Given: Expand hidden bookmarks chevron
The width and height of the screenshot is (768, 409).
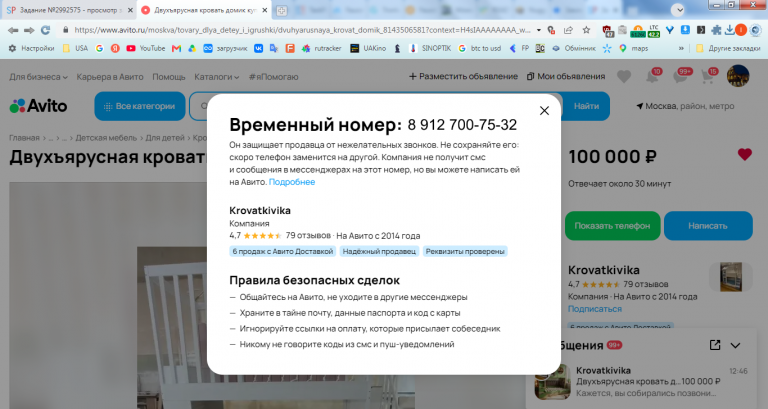Looking at the screenshot, I should [x=681, y=48].
